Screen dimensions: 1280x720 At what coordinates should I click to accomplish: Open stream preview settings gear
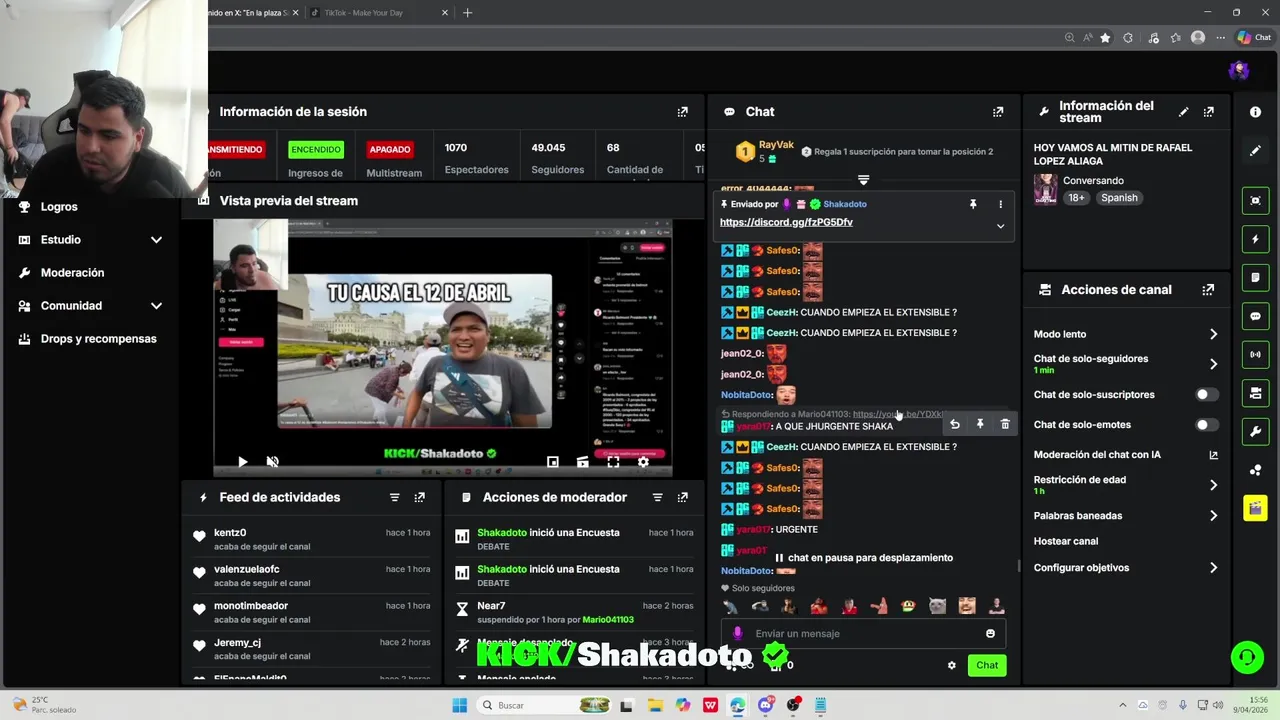pyautogui.click(x=643, y=462)
